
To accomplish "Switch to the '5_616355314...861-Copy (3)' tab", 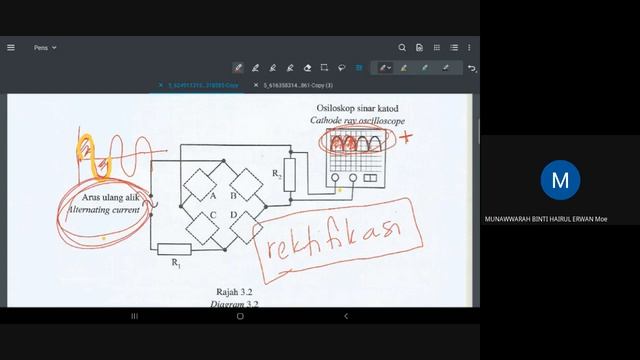I will pyautogui.click(x=298, y=85).
